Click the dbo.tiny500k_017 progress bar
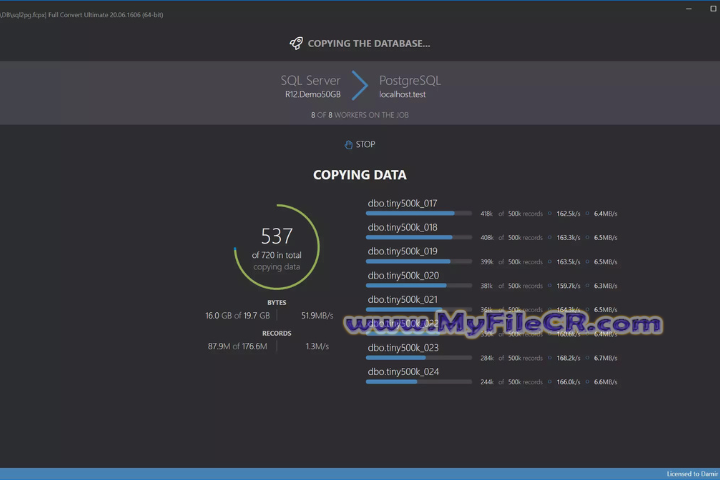 click(x=419, y=213)
